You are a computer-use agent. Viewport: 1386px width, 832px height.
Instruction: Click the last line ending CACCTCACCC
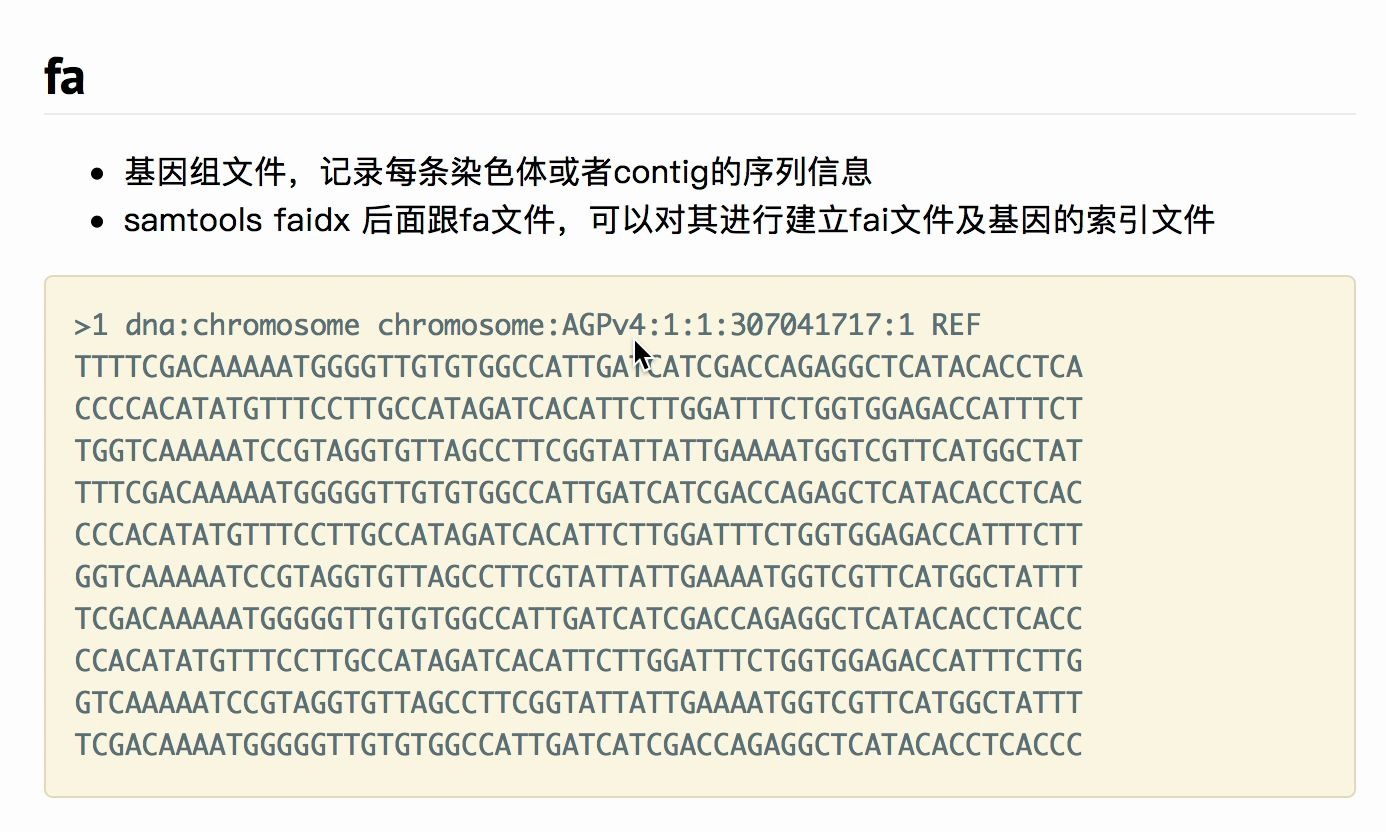click(x=579, y=745)
